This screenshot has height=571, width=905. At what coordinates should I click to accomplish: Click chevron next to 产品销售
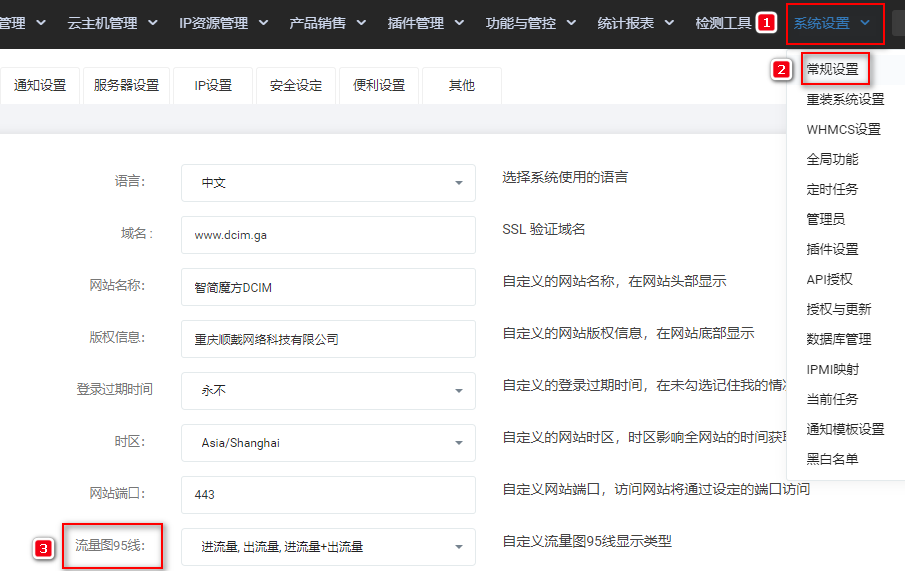coord(361,23)
